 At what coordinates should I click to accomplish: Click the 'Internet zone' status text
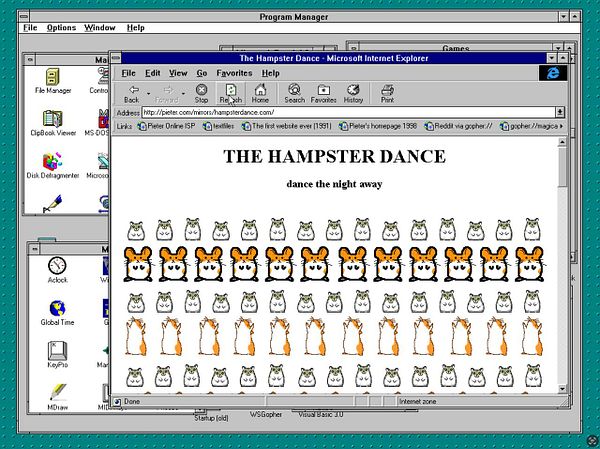pyautogui.click(x=417, y=402)
